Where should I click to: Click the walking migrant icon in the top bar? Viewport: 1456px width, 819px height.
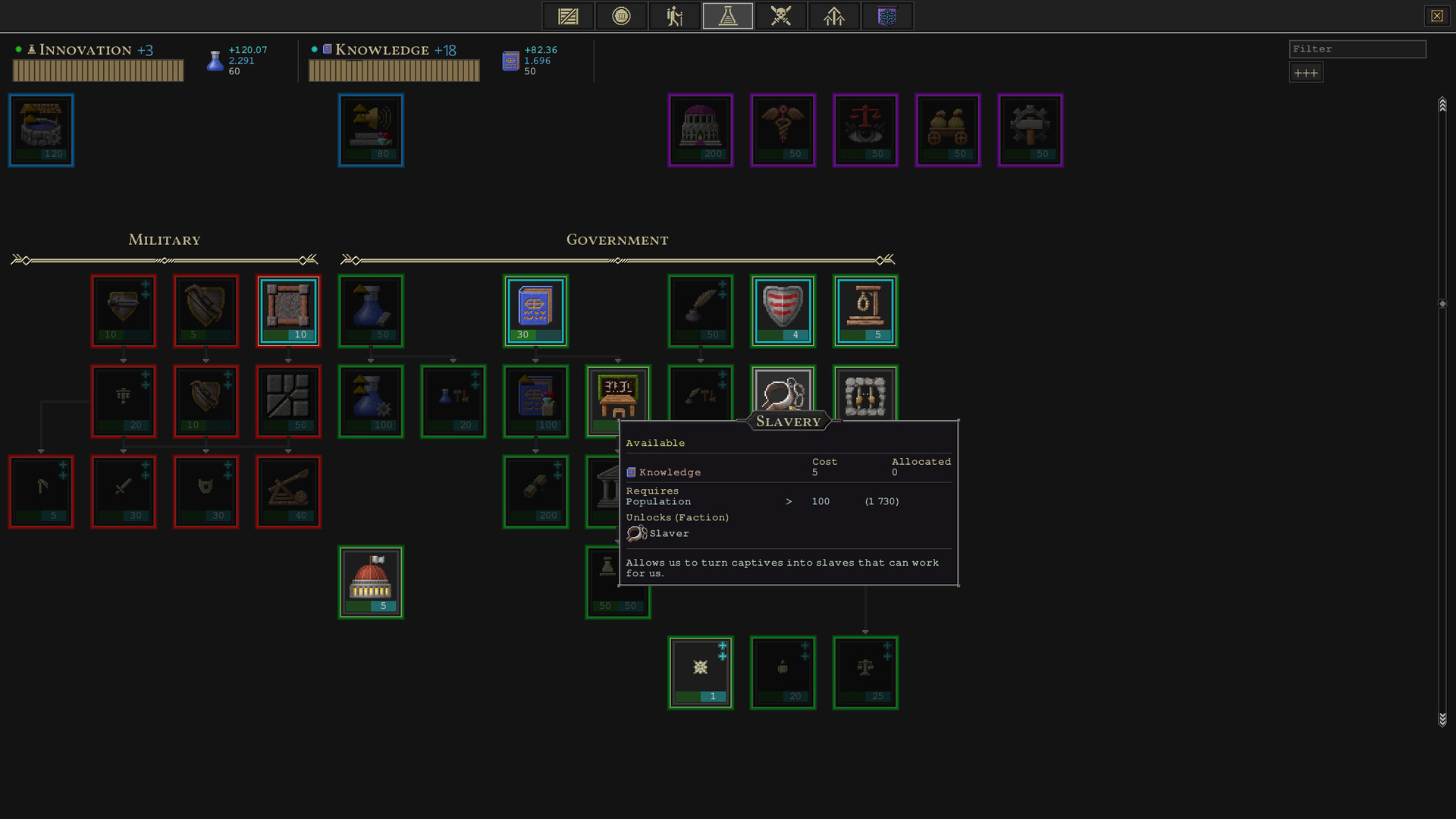coord(674,15)
